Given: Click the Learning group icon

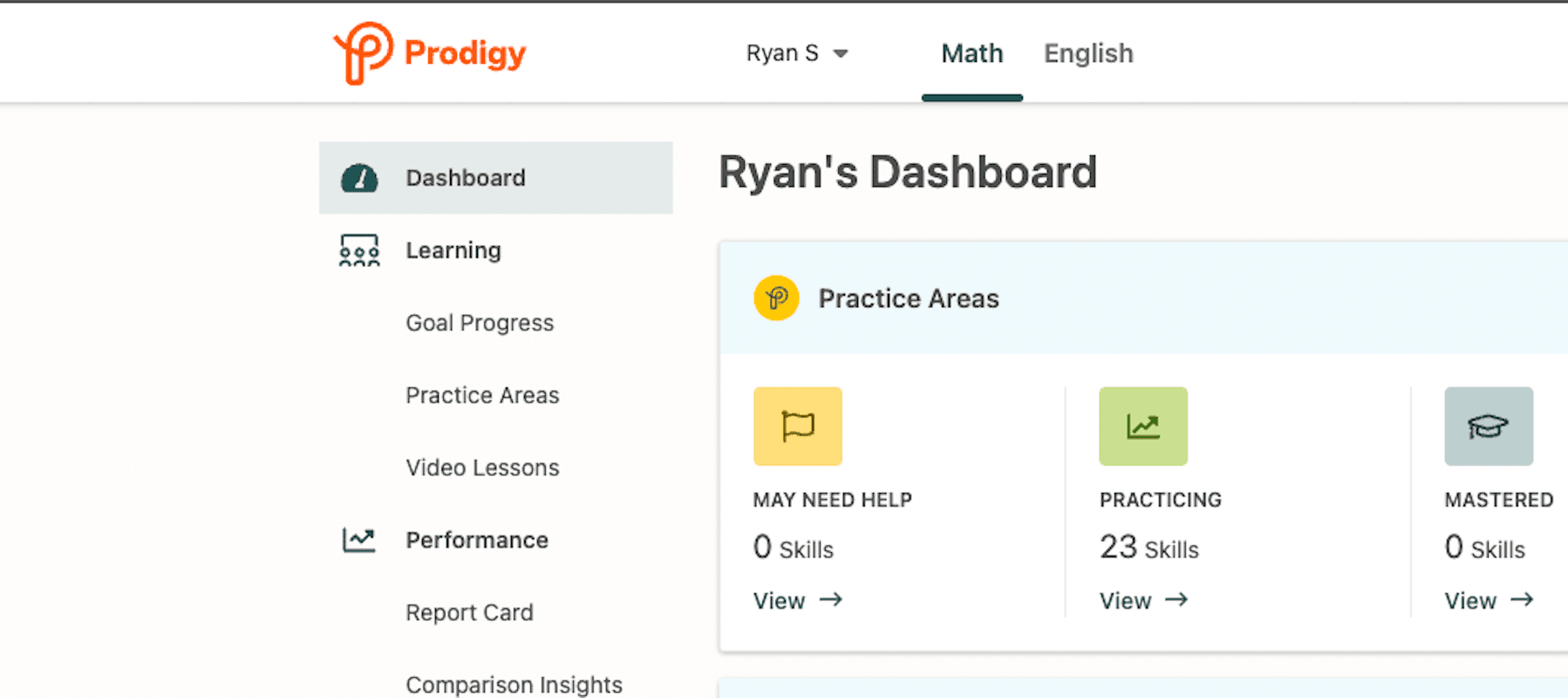Looking at the screenshot, I should tap(358, 250).
